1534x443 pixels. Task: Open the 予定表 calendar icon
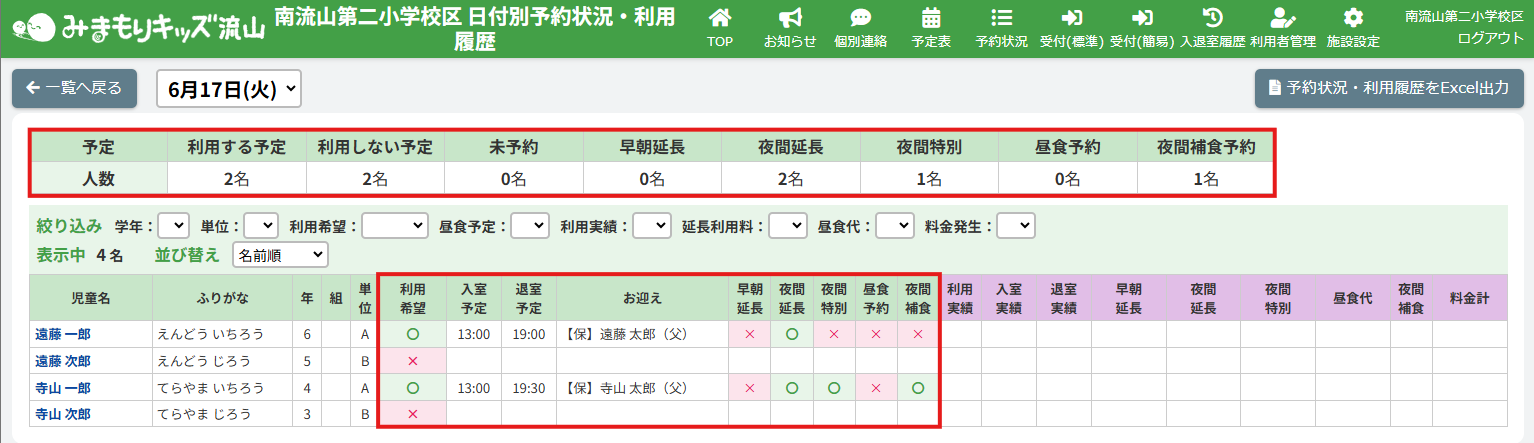click(931, 19)
